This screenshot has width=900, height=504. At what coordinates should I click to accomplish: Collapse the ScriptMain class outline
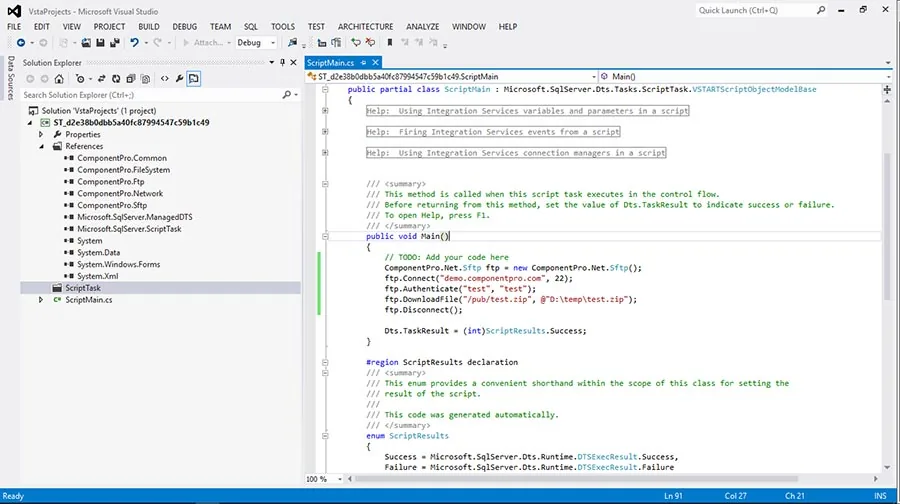point(325,90)
